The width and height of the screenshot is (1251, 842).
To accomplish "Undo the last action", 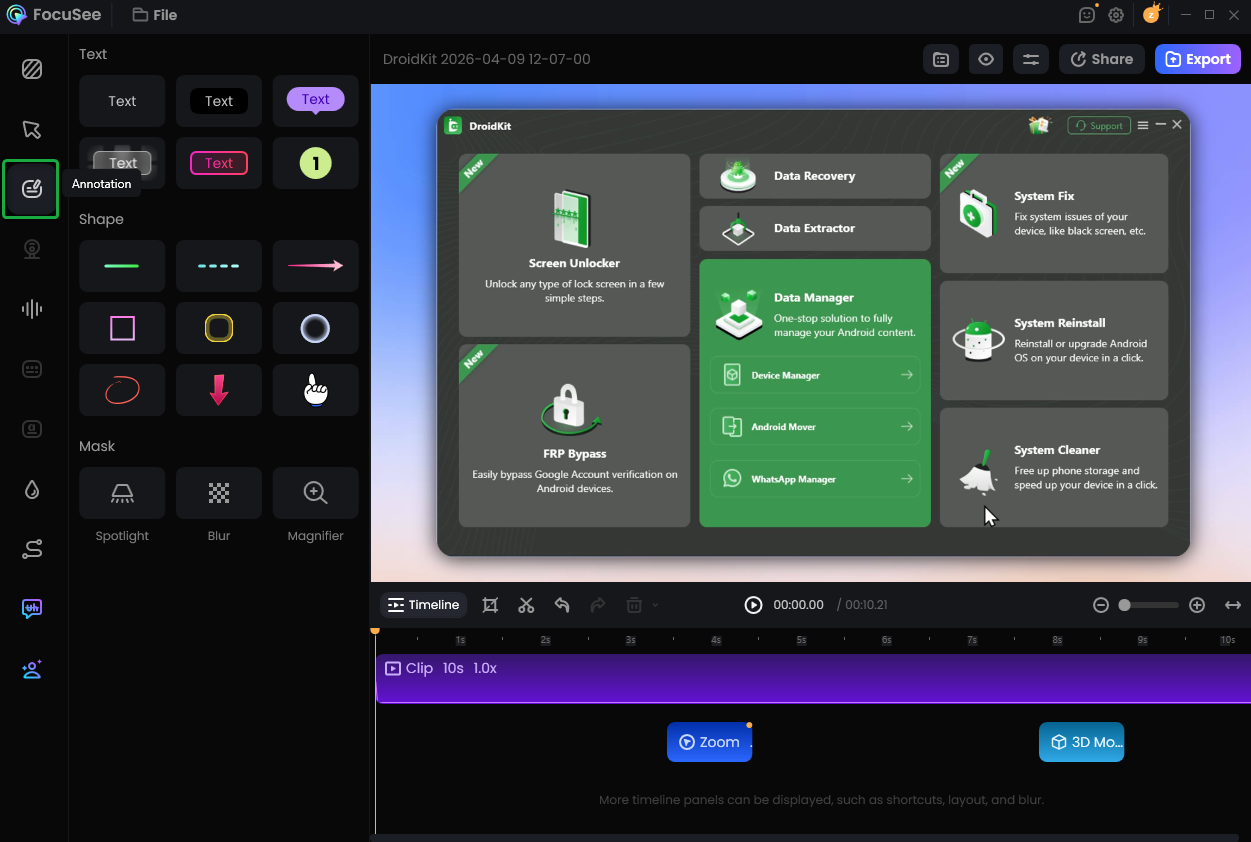I will pos(562,605).
